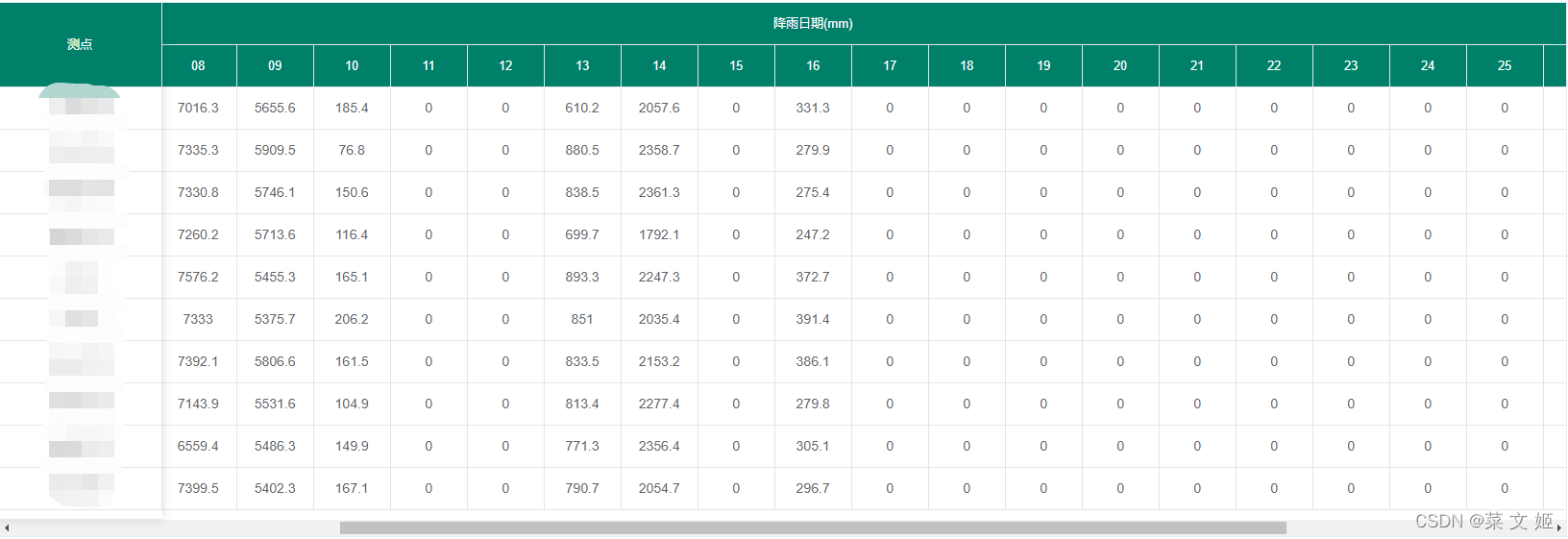This screenshot has height=539, width=1568.
Task: Select cell value 185.4
Action: [x=352, y=108]
